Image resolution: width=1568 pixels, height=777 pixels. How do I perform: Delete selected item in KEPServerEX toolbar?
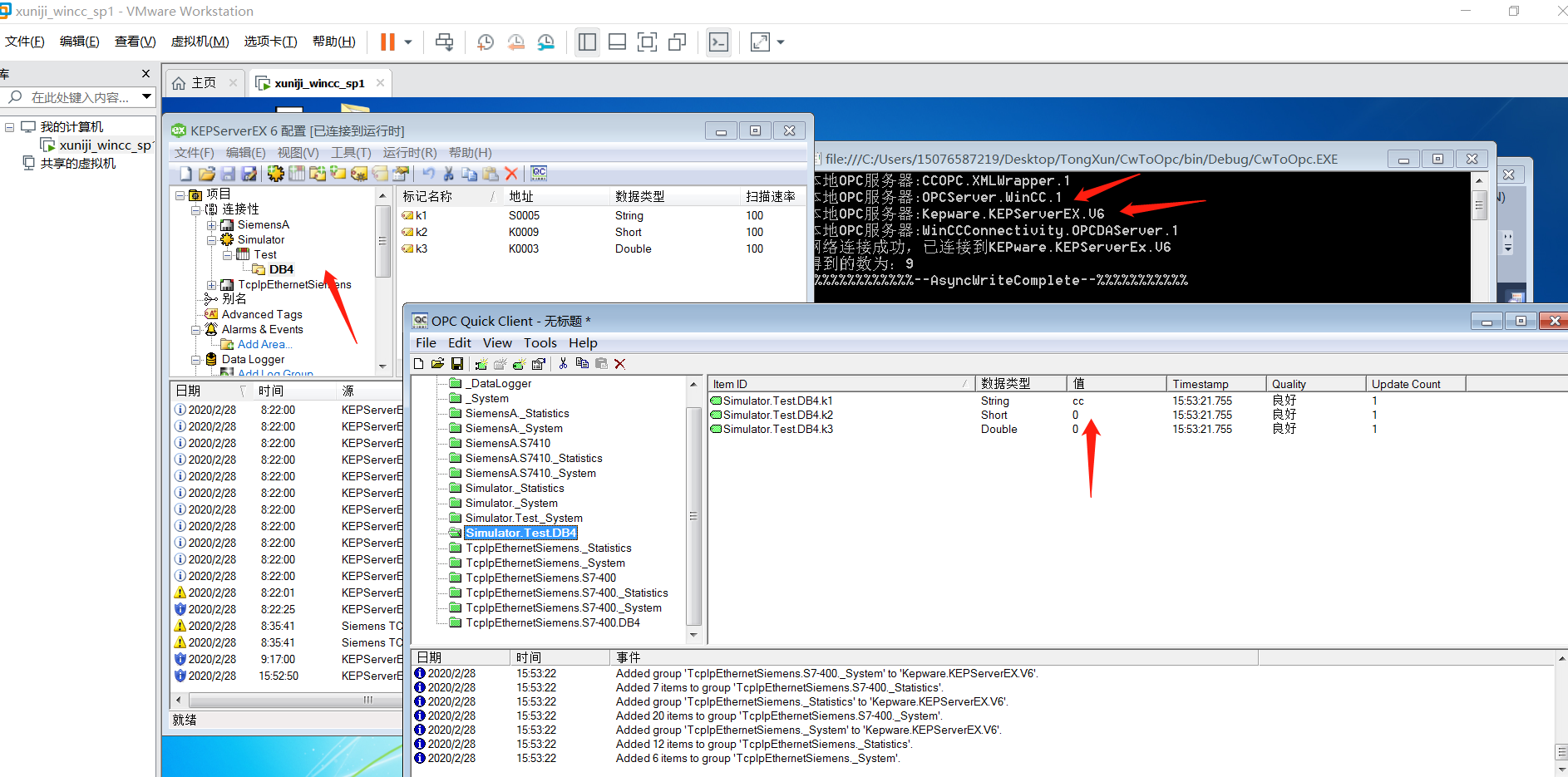511,174
